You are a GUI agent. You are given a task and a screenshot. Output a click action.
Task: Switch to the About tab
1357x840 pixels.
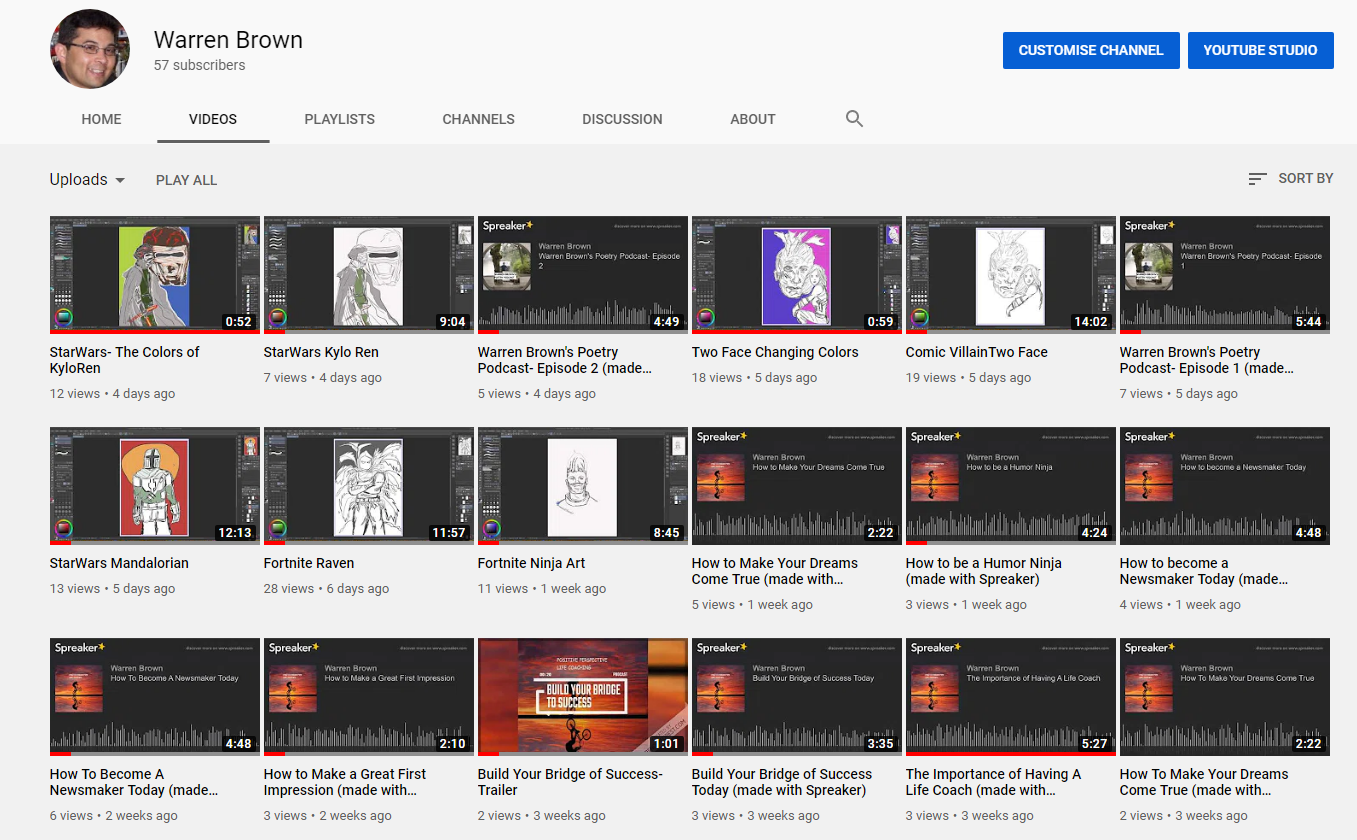pos(753,119)
